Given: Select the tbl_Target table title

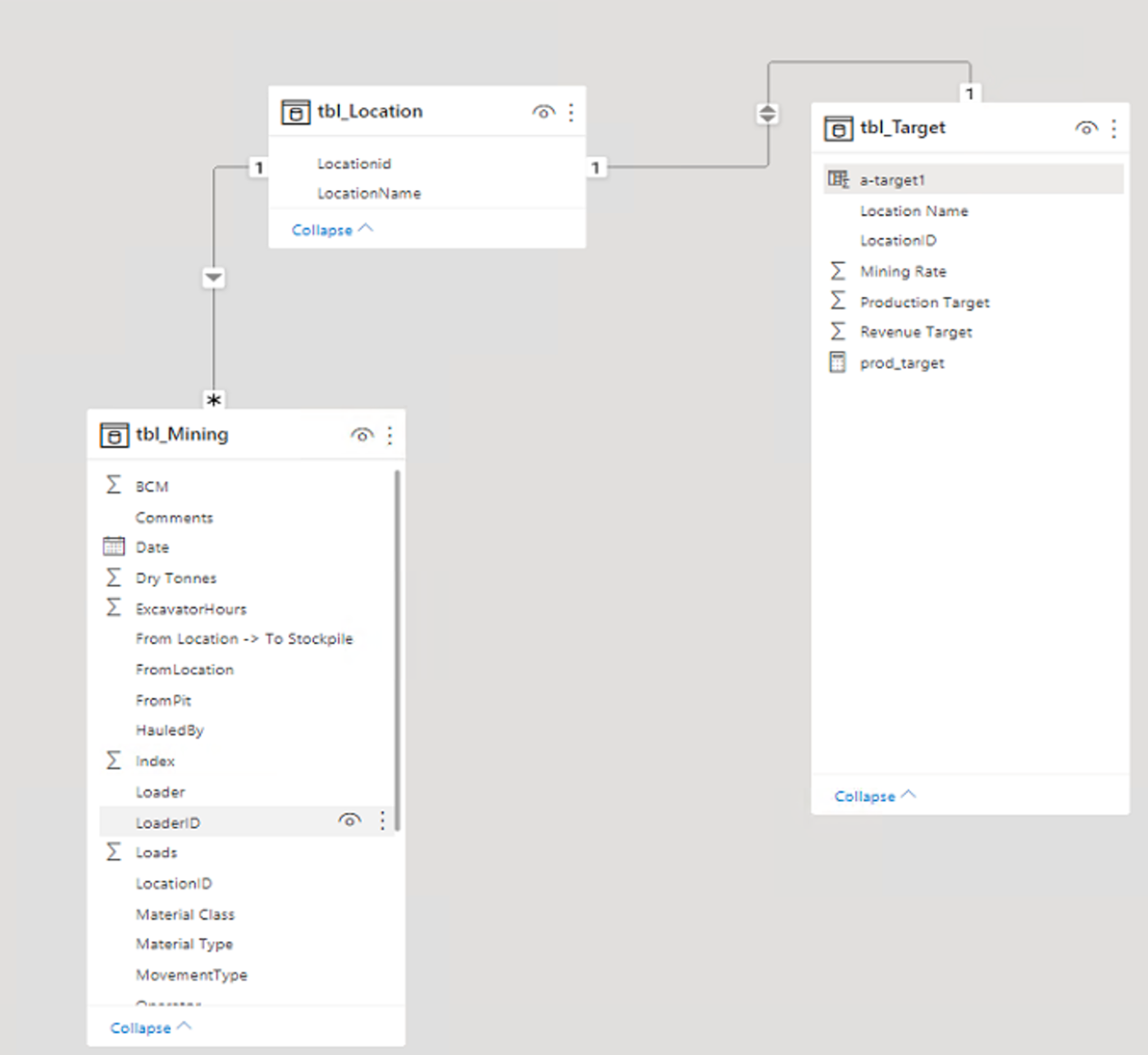Looking at the screenshot, I should click(903, 128).
